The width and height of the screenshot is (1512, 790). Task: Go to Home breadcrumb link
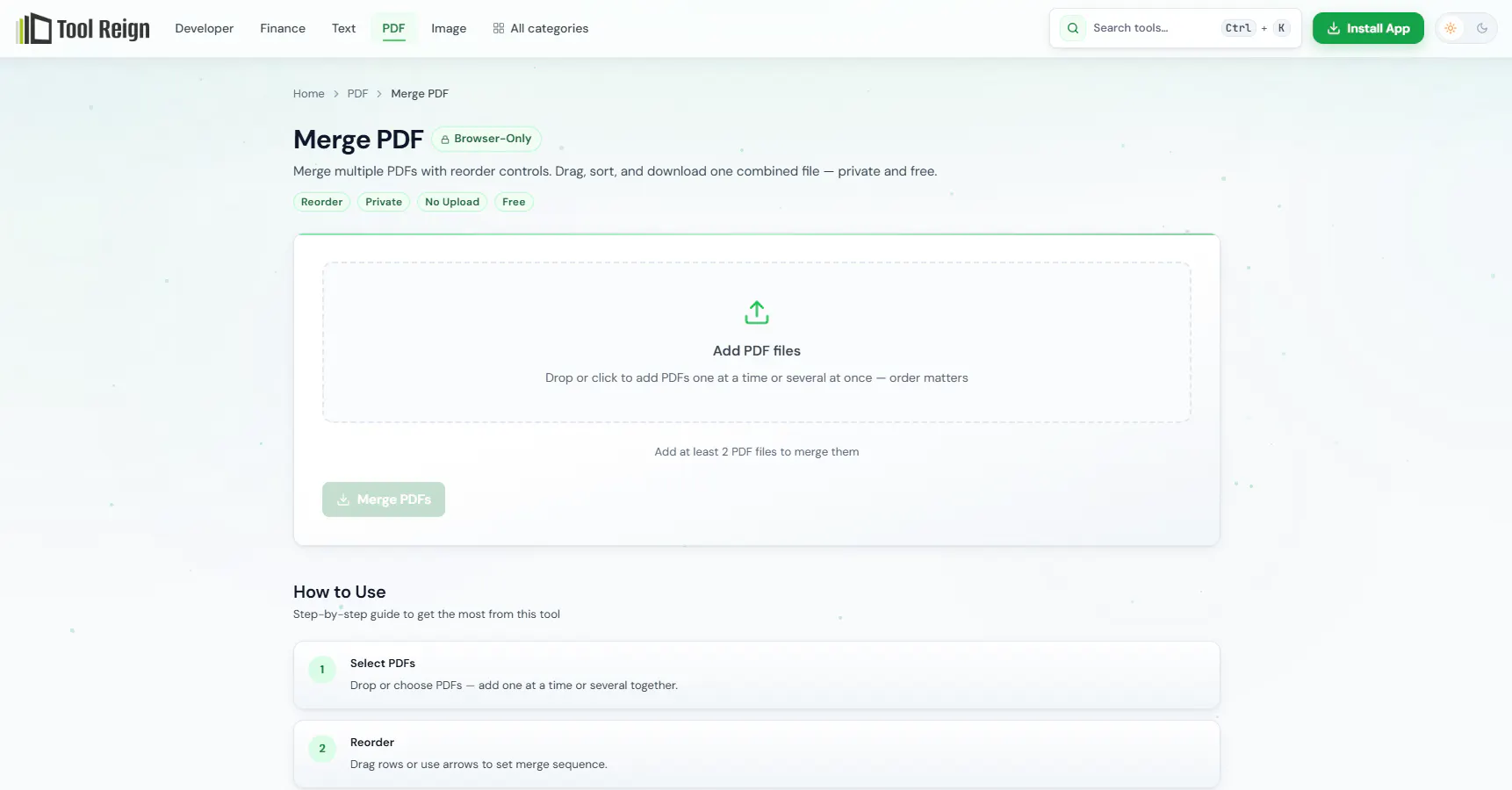[x=308, y=94]
